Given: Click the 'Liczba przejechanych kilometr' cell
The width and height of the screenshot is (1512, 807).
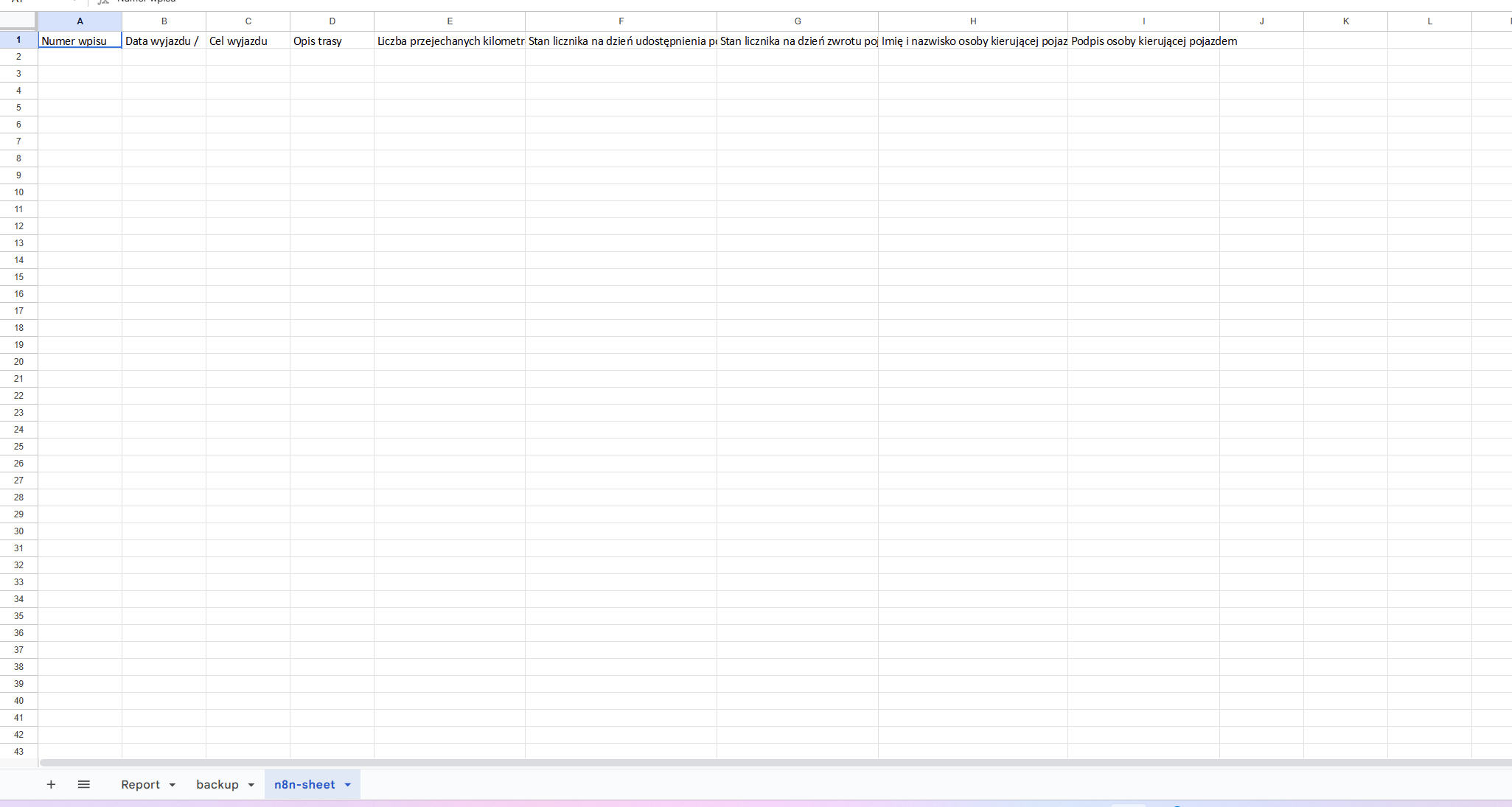Looking at the screenshot, I should pos(450,41).
